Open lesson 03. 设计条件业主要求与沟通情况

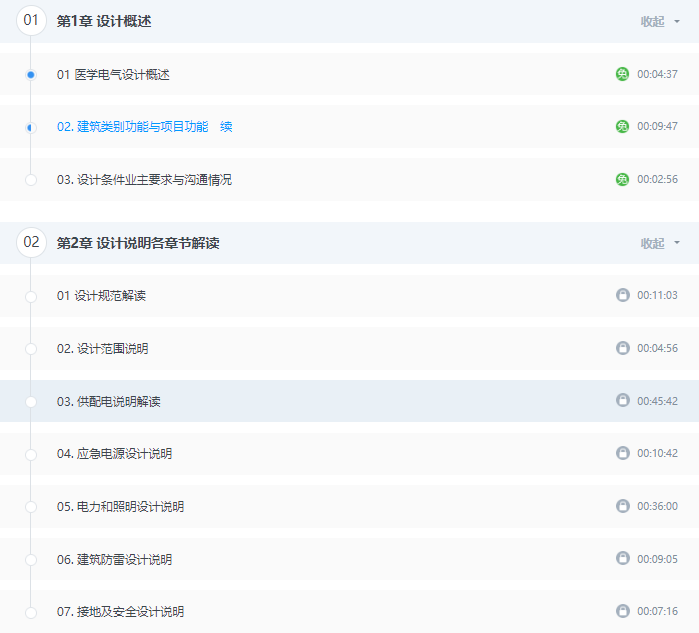coord(144,180)
